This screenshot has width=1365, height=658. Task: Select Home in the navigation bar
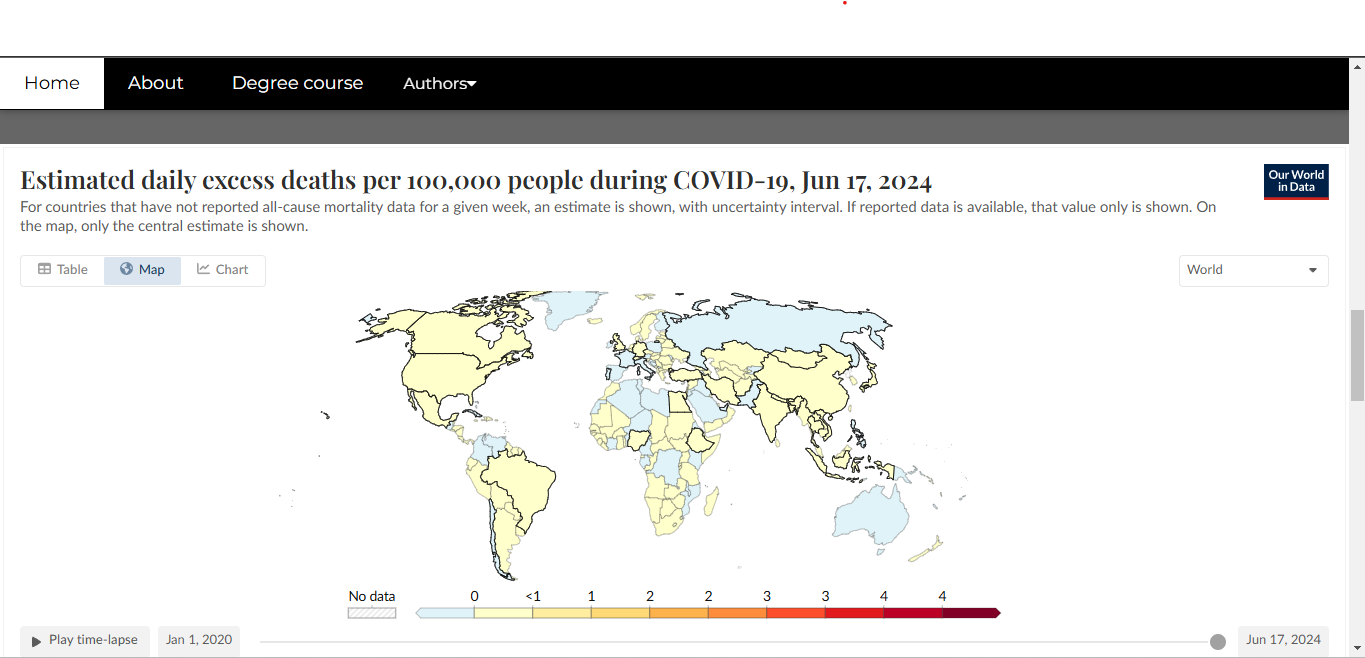tap(51, 83)
